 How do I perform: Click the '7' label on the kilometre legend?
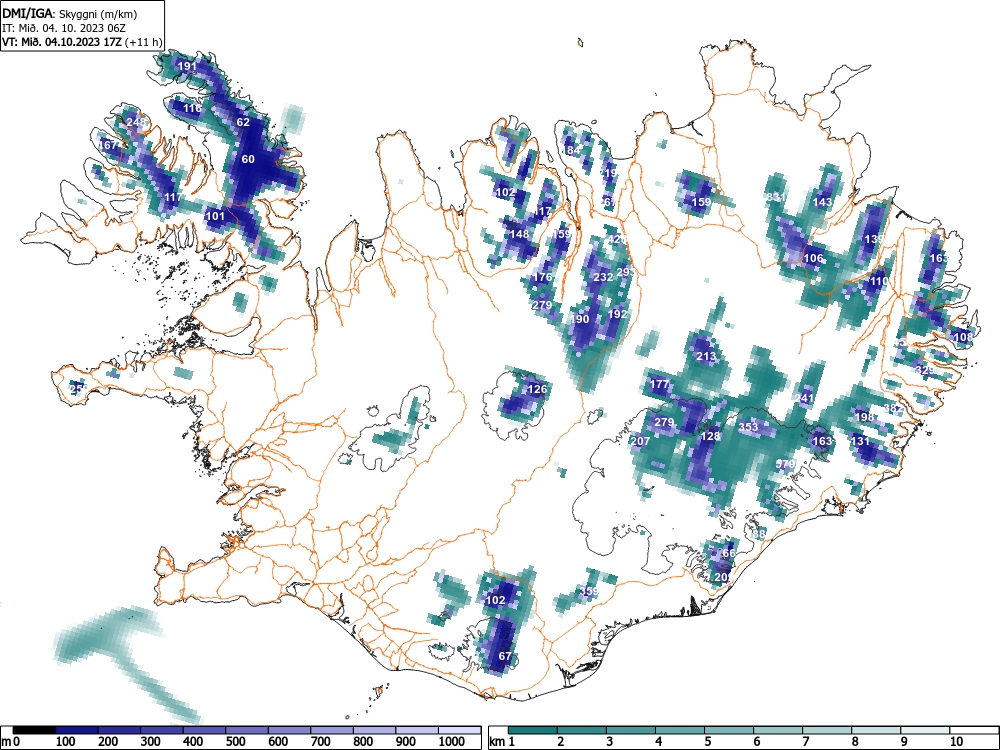[x=806, y=742]
